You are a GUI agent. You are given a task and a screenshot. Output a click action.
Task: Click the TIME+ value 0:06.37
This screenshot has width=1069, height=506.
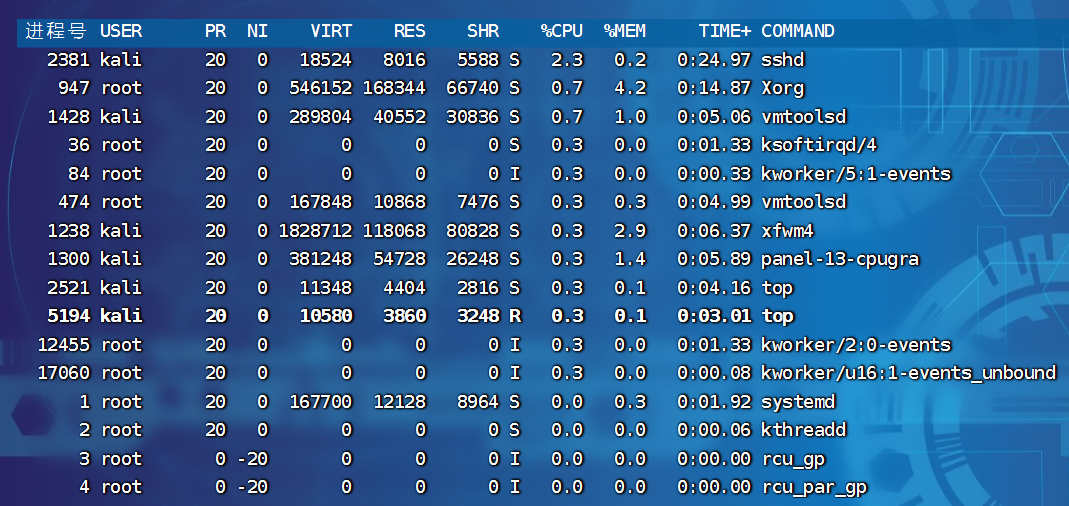coord(714,230)
